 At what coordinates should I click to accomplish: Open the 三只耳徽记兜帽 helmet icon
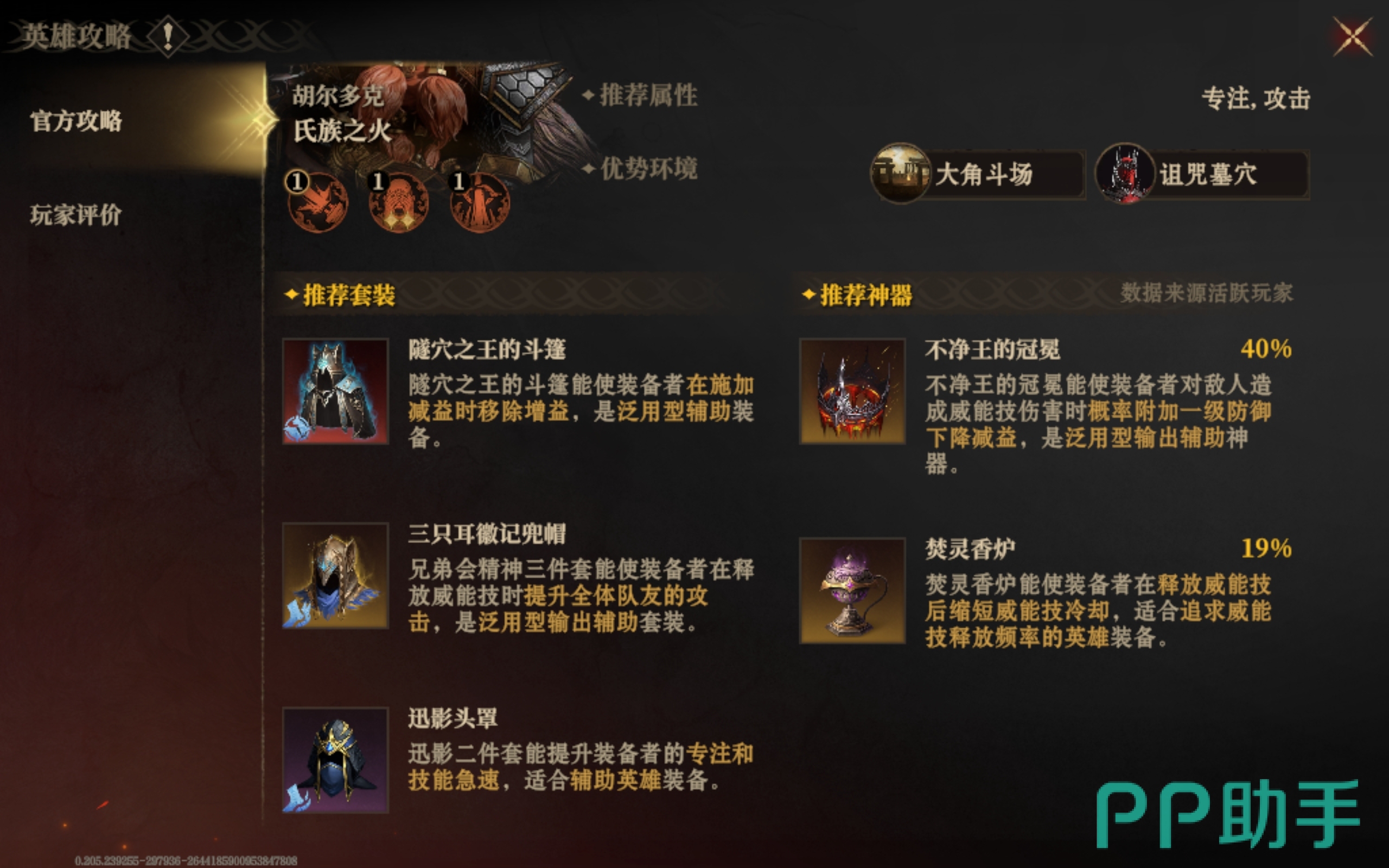click(335, 575)
